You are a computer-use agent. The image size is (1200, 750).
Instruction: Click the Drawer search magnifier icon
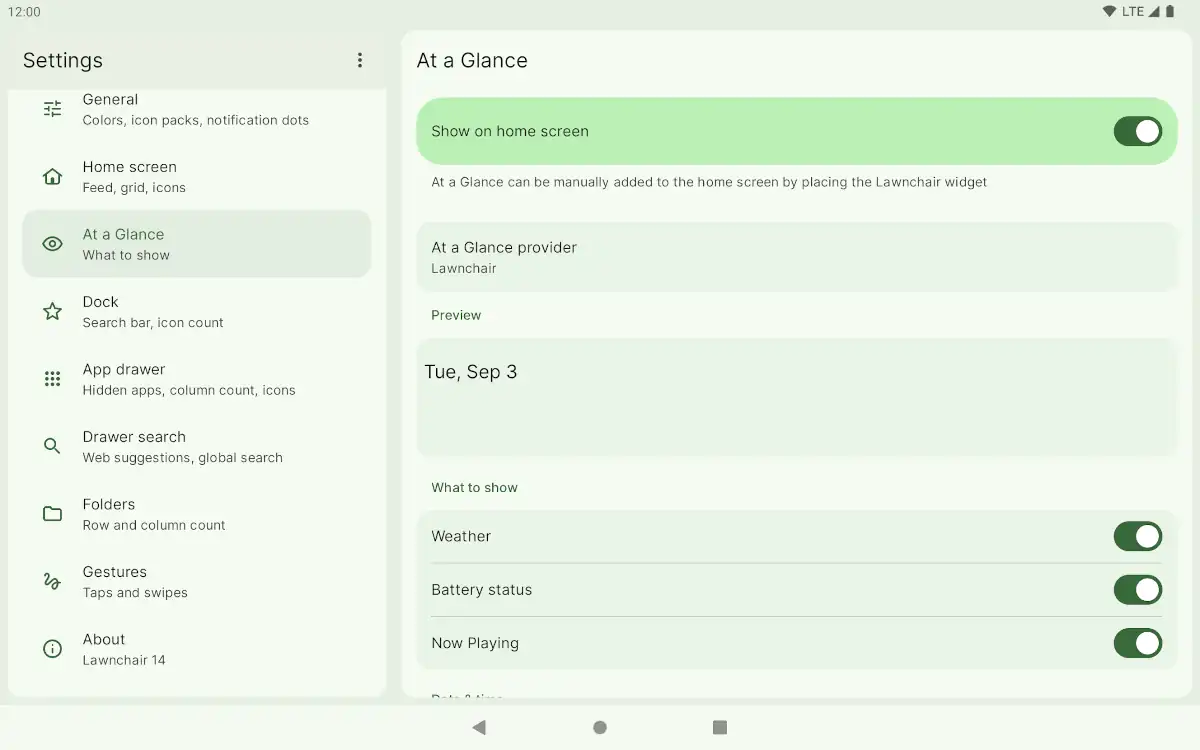[x=52, y=446]
